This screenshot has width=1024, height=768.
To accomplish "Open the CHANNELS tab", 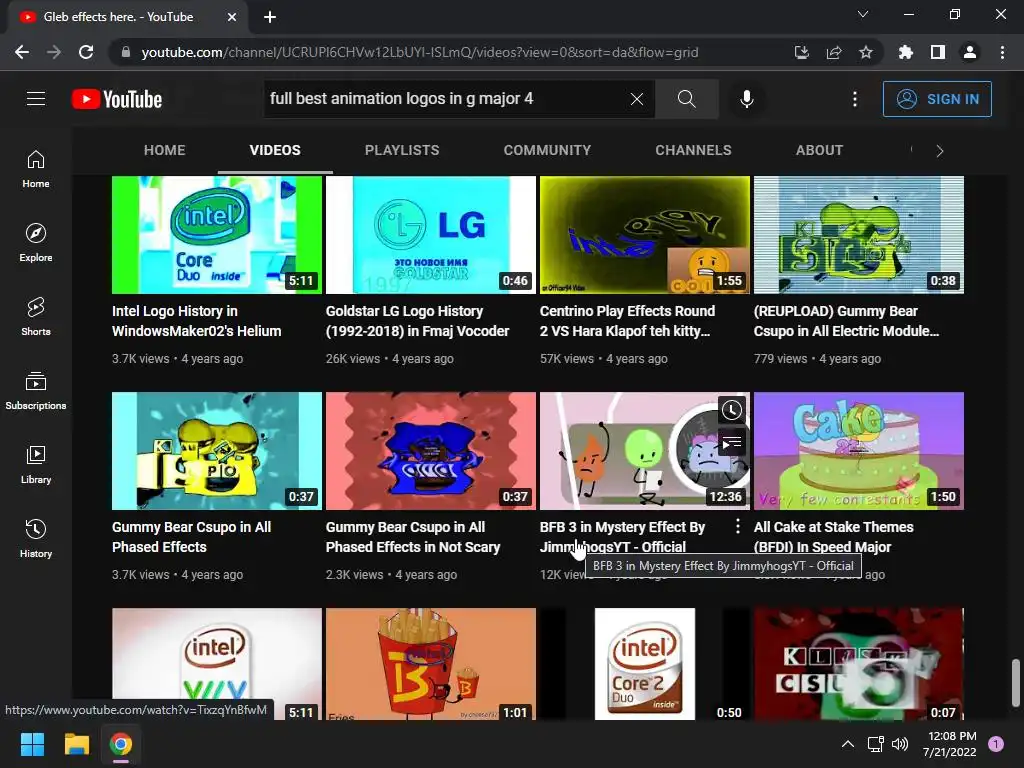I will [694, 150].
